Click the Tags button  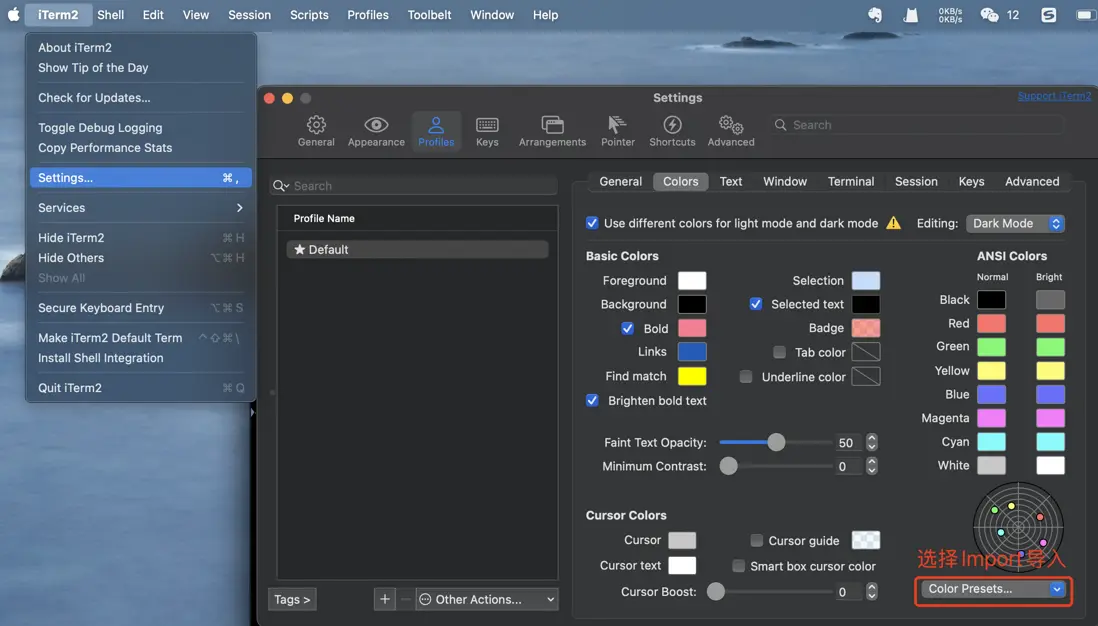click(292, 599)
